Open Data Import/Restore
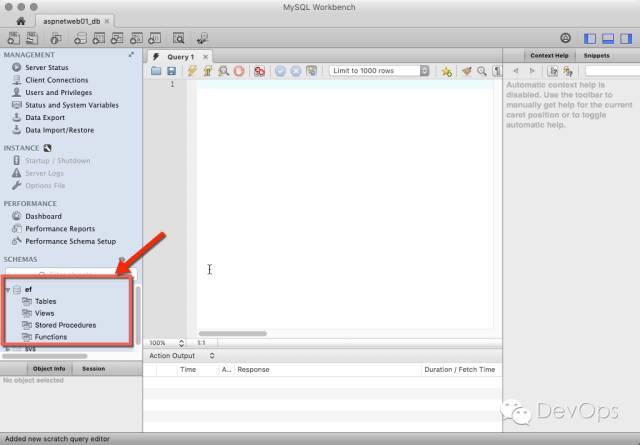640x445 pixels. pyautogui.click(x=60, y=130)
